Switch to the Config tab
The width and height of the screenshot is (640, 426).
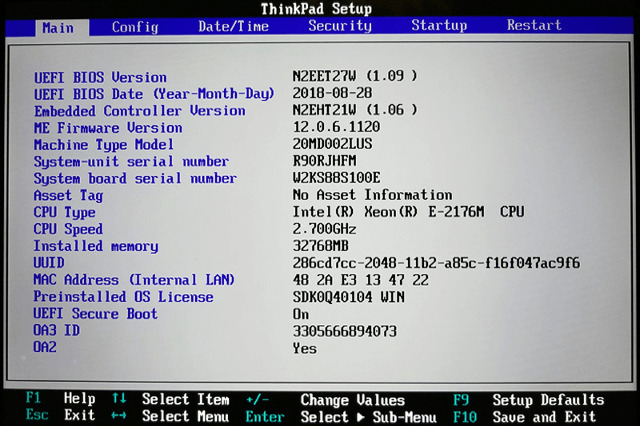pyautogui.click(x=135, y=27)
